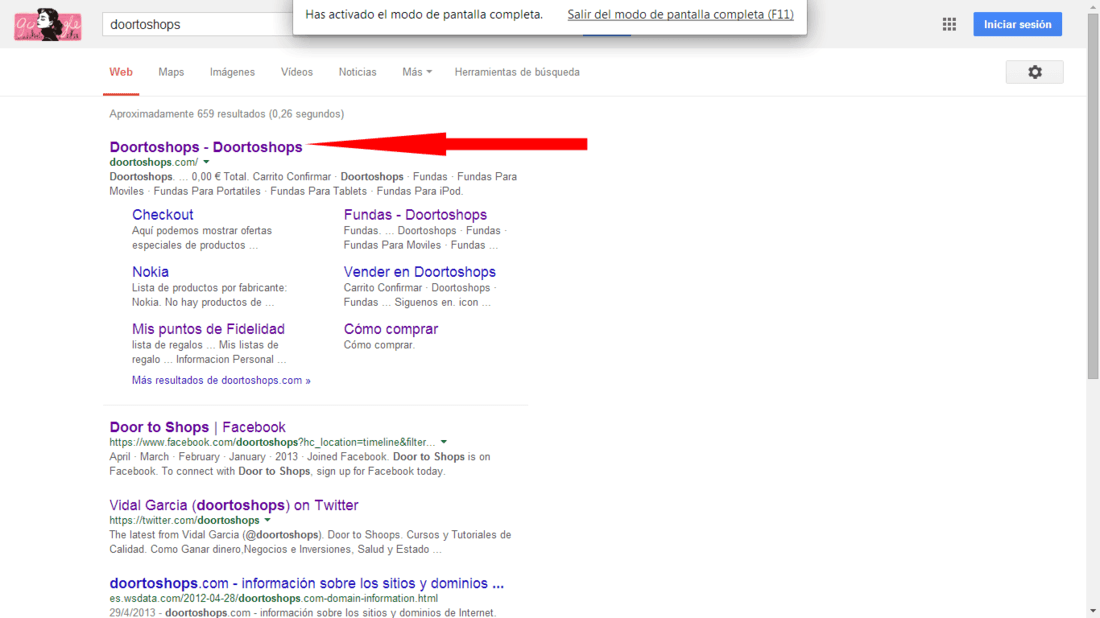Select the Web tab

click(121, 72)
